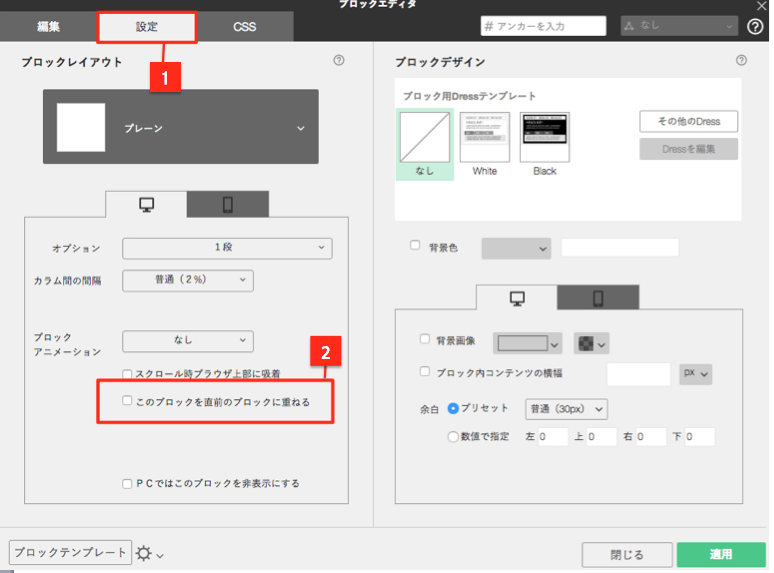The image size is (774, 573).
Task: Open the なし dropdown in top bar
Action: [x=679, y=26]
